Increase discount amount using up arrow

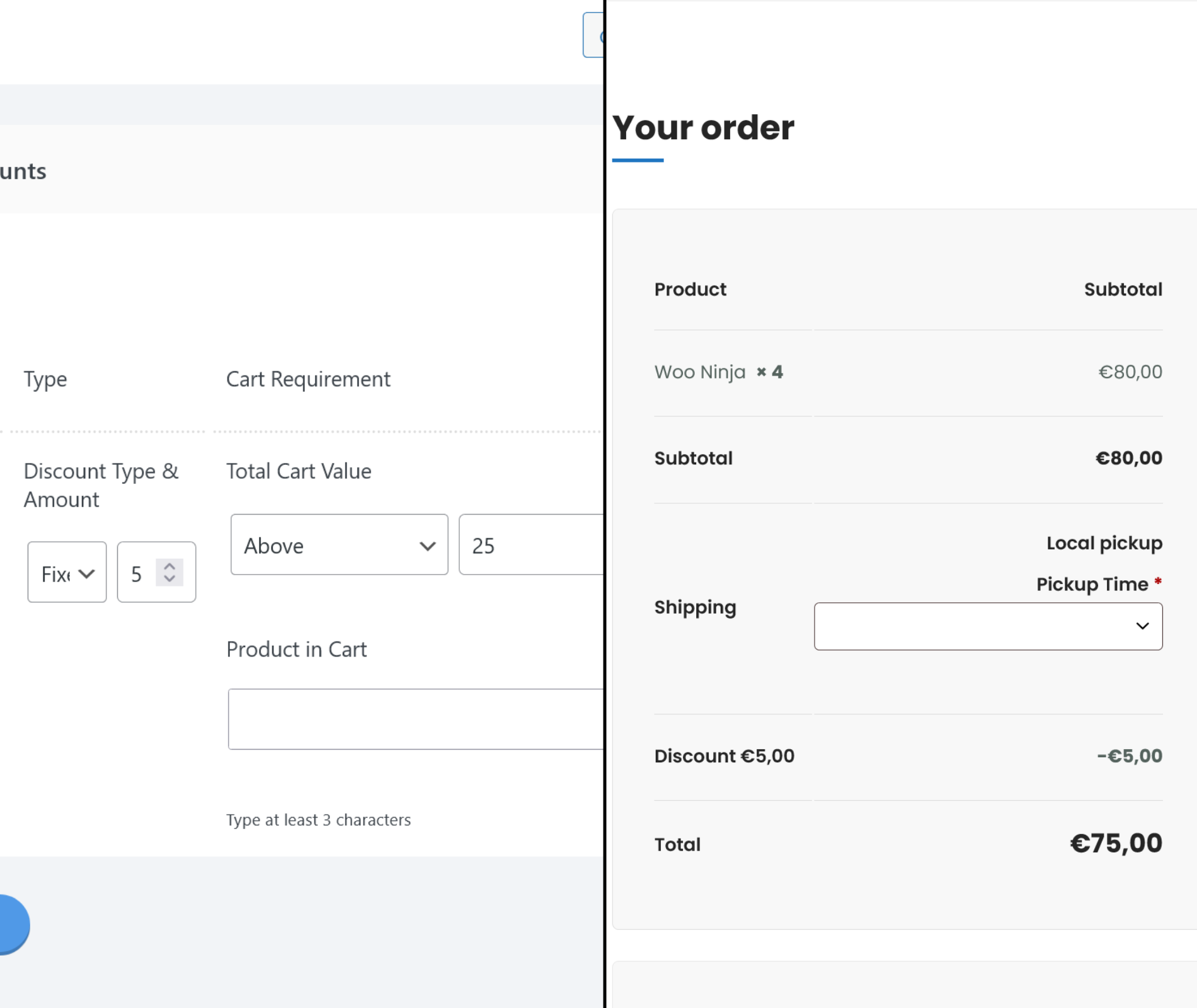[x=169, y=566]
